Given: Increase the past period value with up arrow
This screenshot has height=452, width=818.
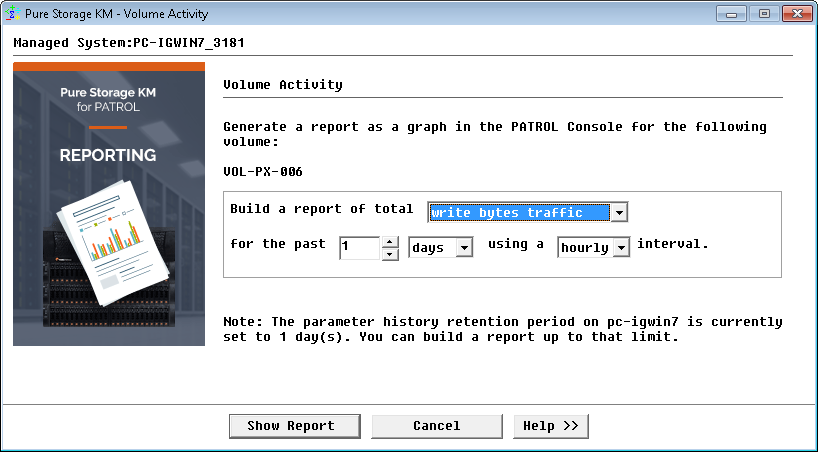Looking at the screenshot, I should point(390,242).
